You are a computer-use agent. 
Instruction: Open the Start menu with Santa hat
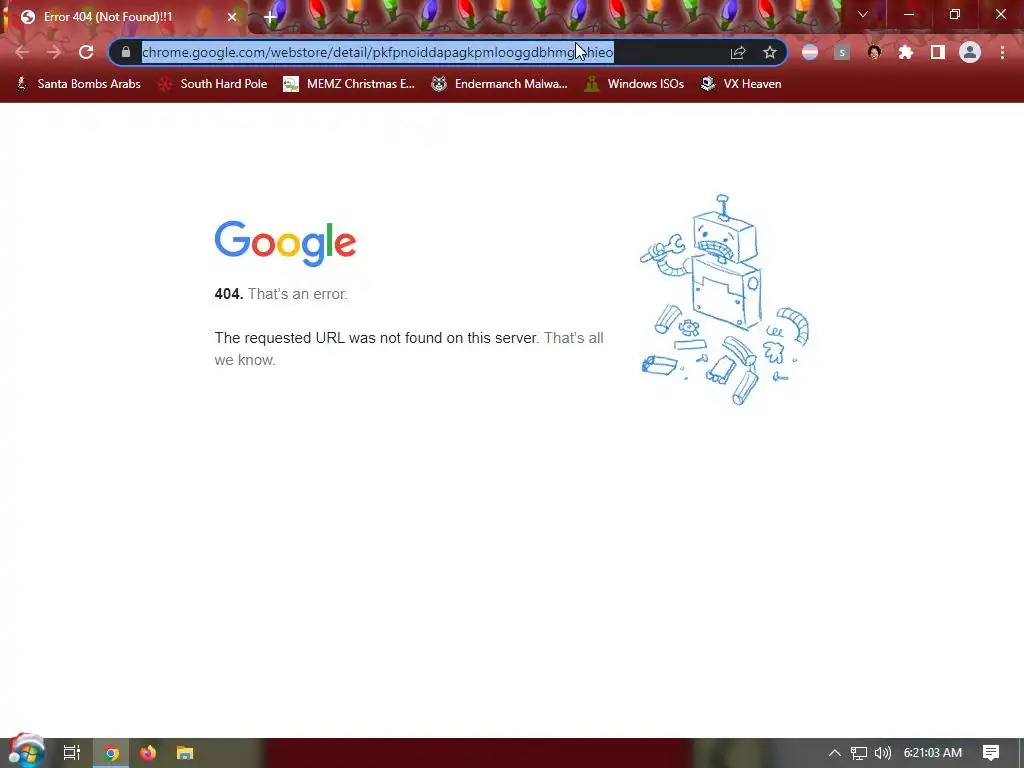point(26,751)
